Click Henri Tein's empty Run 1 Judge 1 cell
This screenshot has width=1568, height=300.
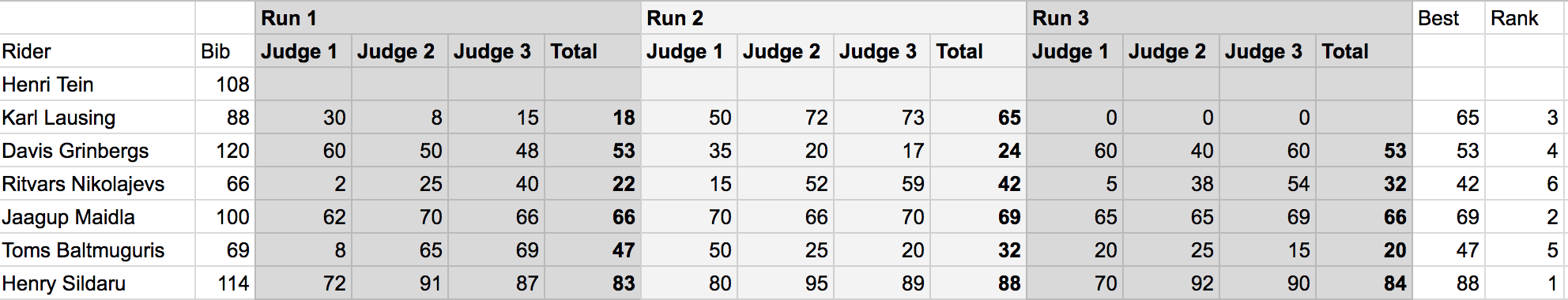tap(303, 84)
